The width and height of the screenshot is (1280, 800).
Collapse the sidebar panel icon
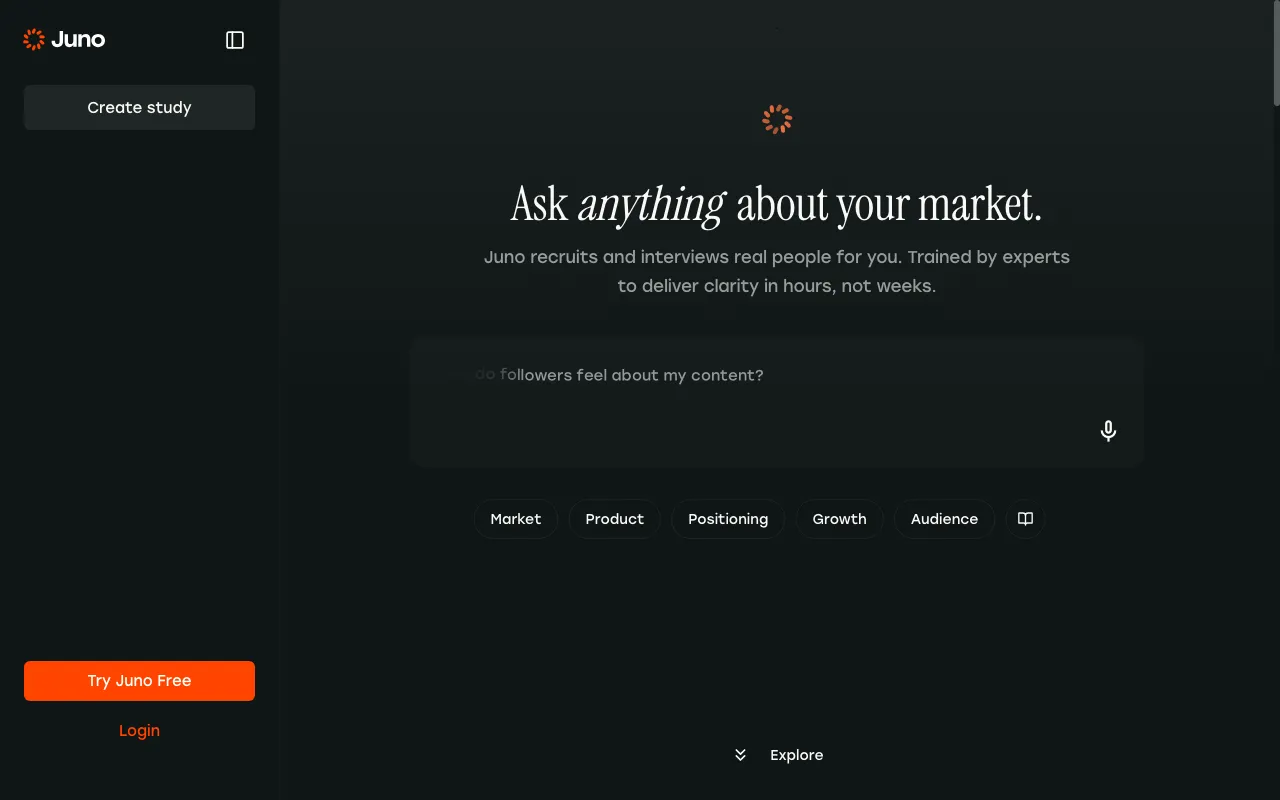[x=235, y=40]
